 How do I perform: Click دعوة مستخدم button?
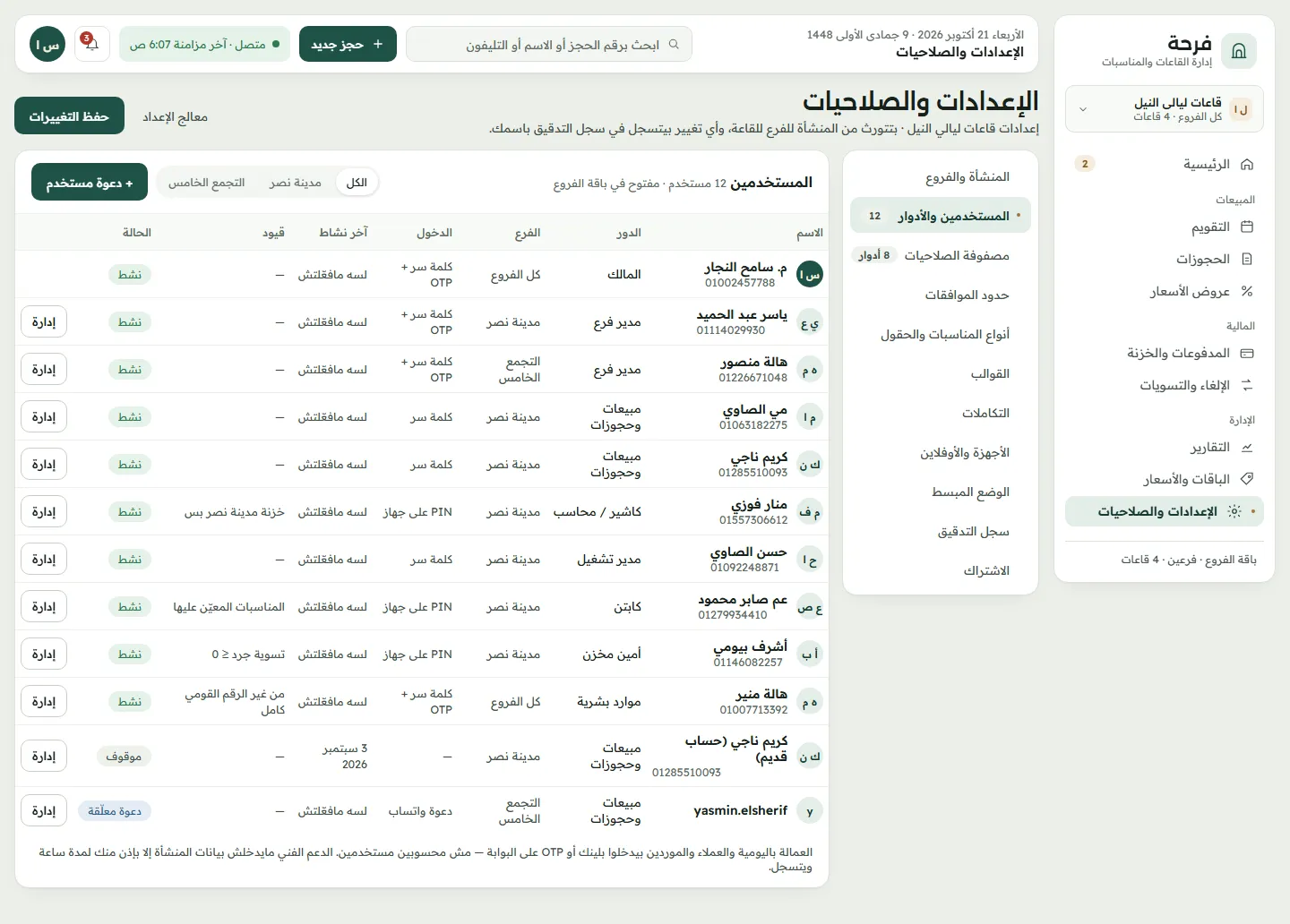pos(90,183)
